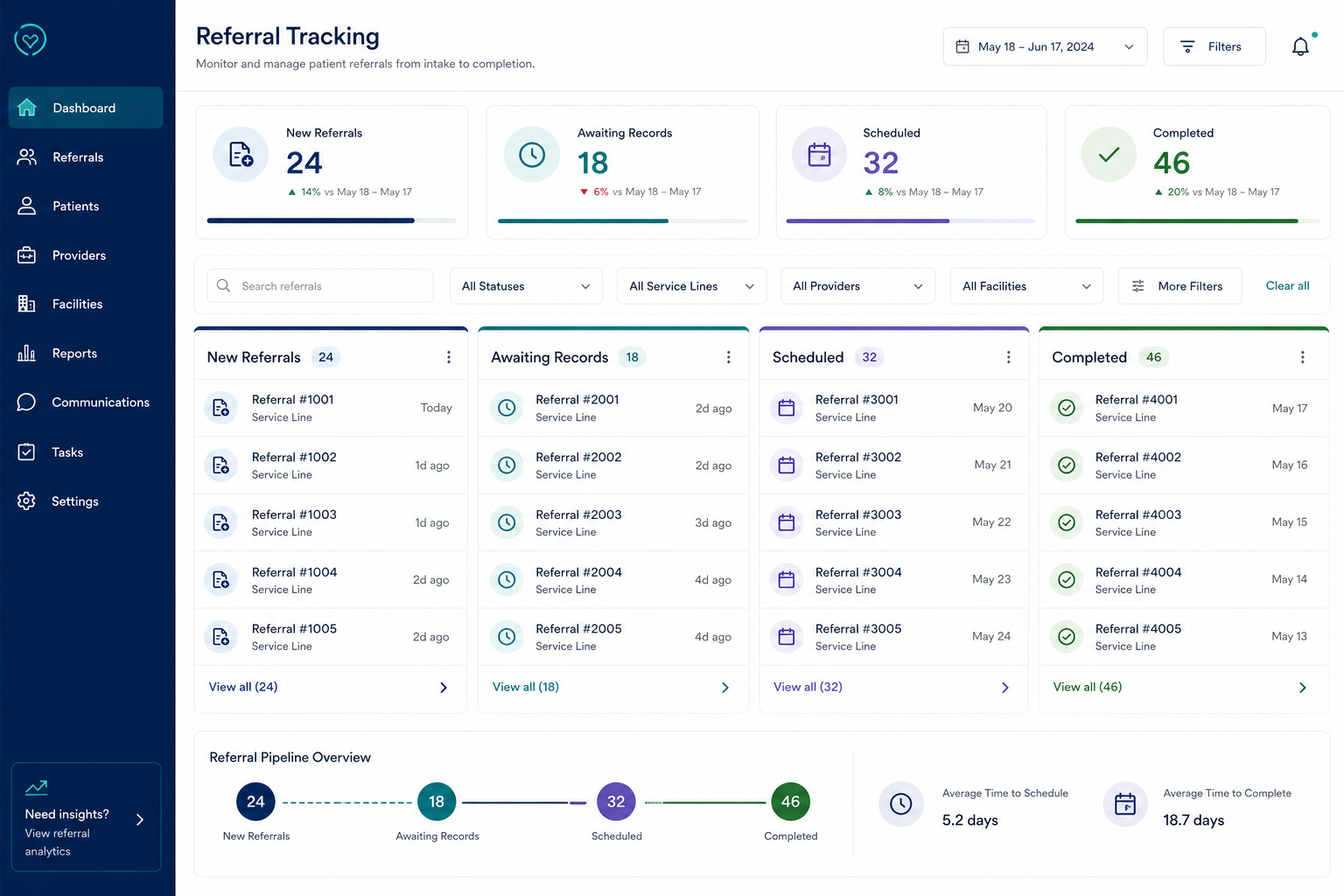This screenshot has height=896, width=1344.
Task: Open Reports menu item
Action: [86, 353]
